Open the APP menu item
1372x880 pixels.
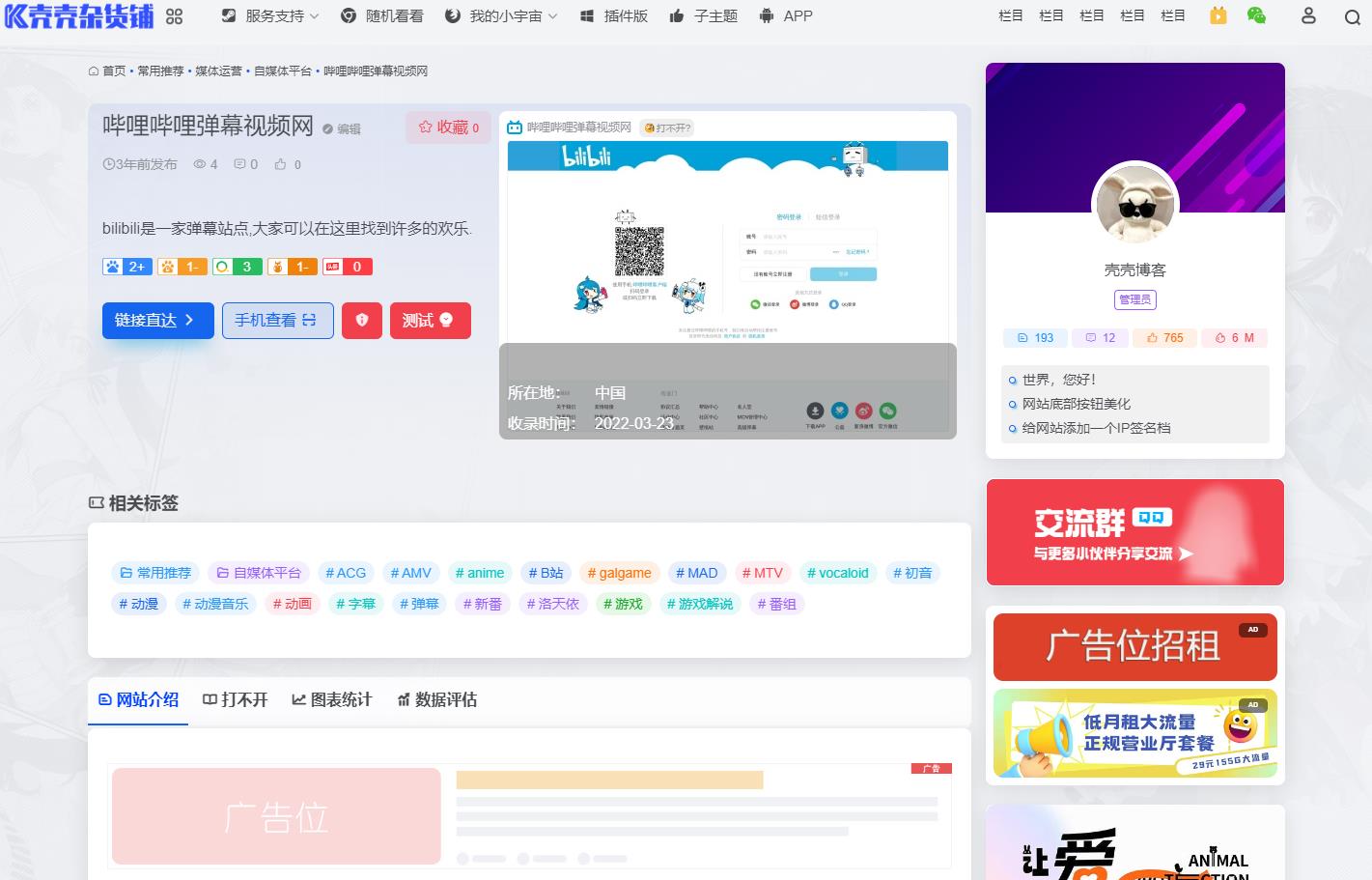(787, 16)
